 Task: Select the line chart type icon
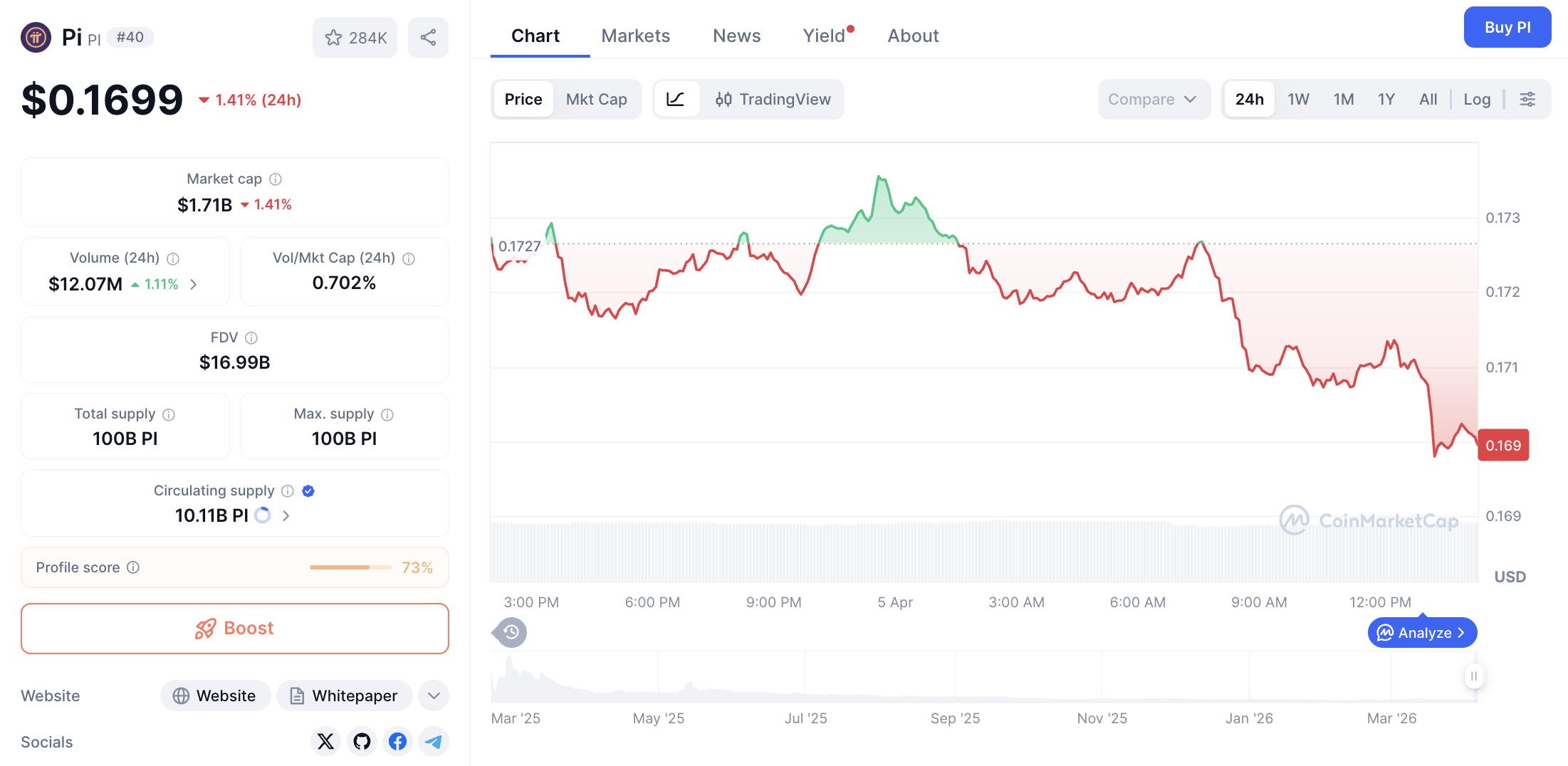(x=676, y=99)
